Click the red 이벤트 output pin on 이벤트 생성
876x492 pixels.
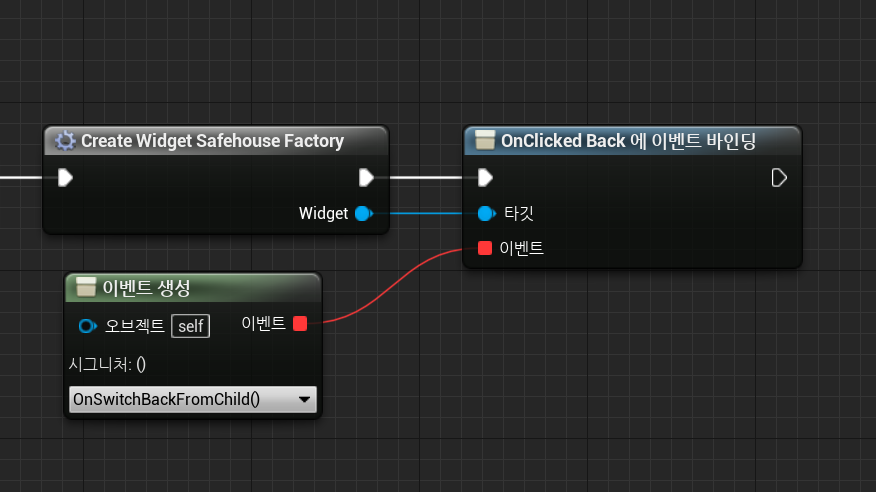coord(300,323)
